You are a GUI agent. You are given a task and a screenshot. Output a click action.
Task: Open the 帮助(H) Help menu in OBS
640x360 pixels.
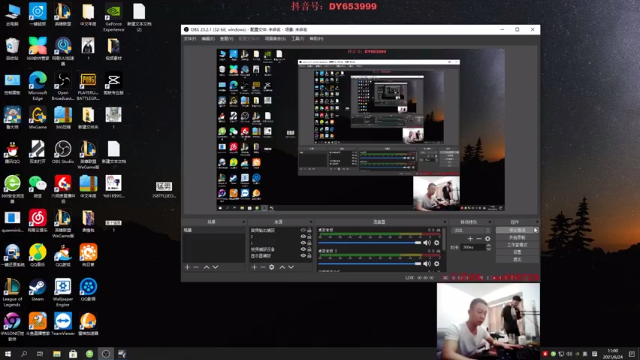tap(316, 39)
